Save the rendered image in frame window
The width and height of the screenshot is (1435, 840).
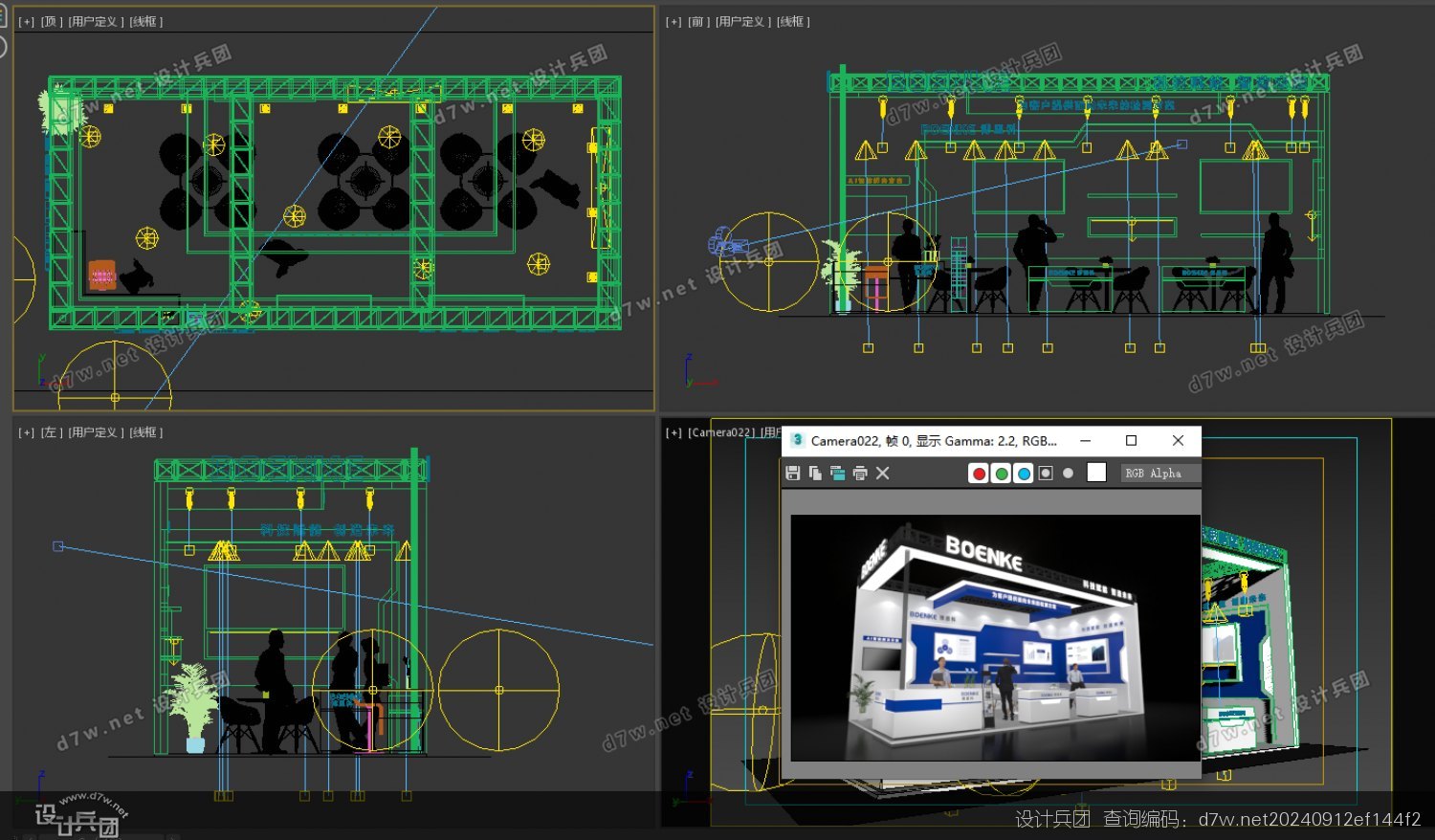792,473
